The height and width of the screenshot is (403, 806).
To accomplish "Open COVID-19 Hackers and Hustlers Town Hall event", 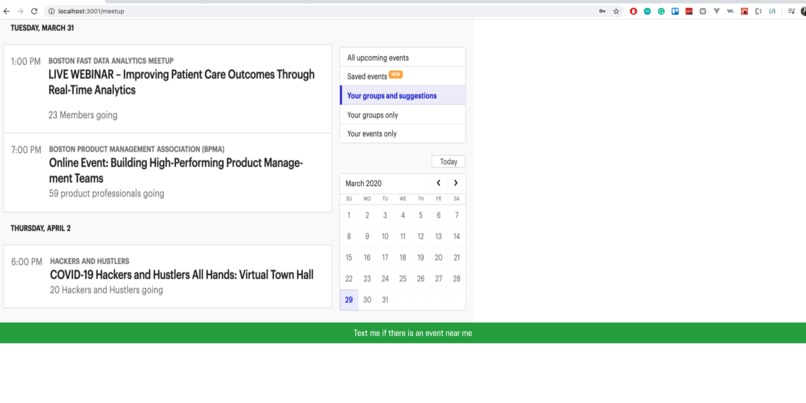I will click(181, 274).
